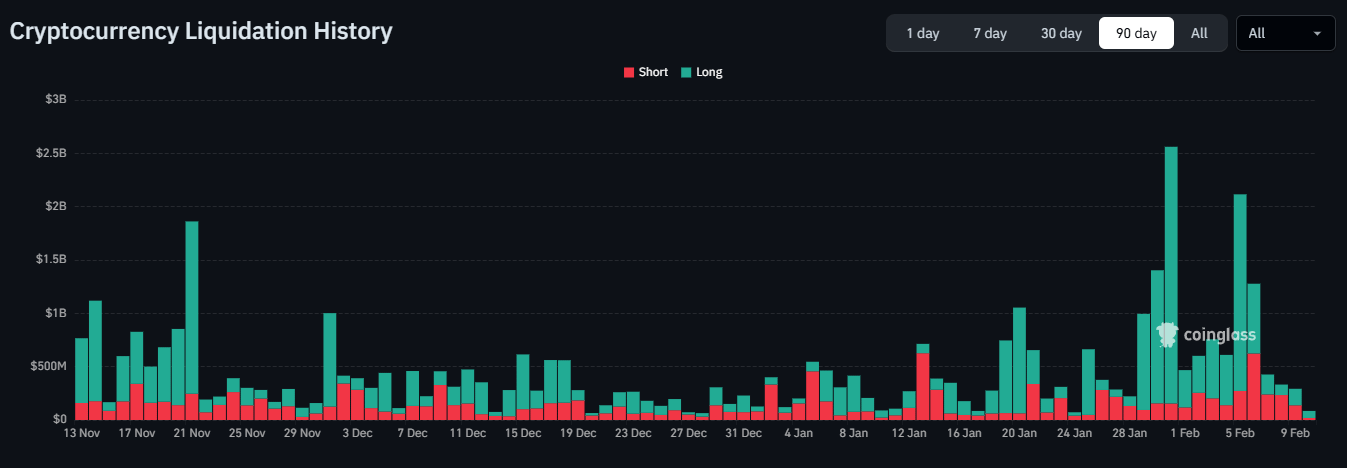Choose the 30 day time range
Screen dimensions: 1347x468
1061,33
